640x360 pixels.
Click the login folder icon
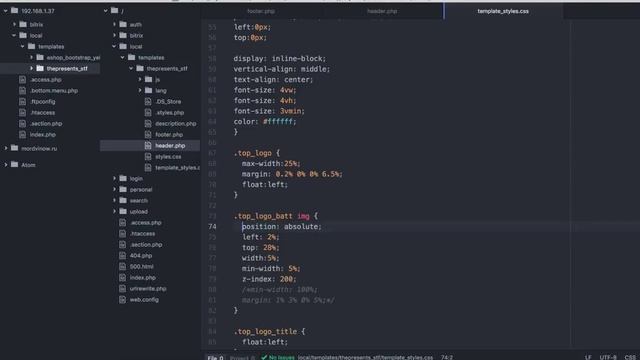pos(123,178)
